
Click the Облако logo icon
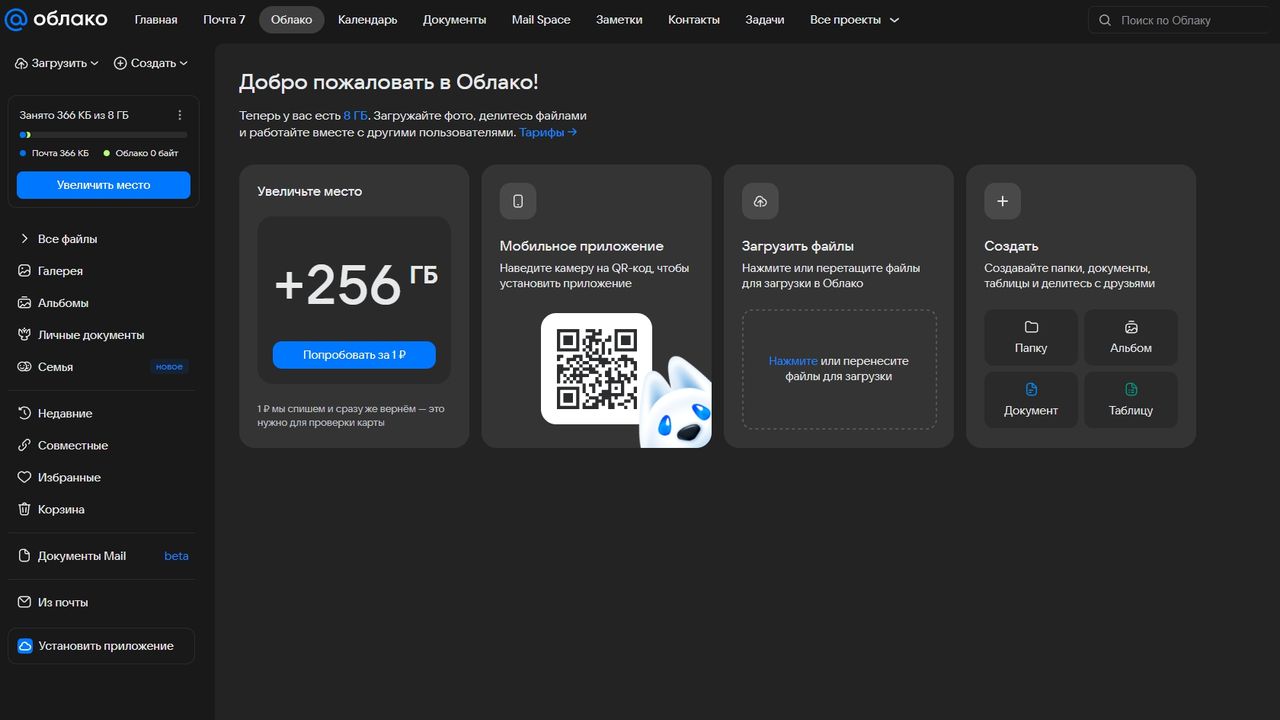click(x=16, y=20)
